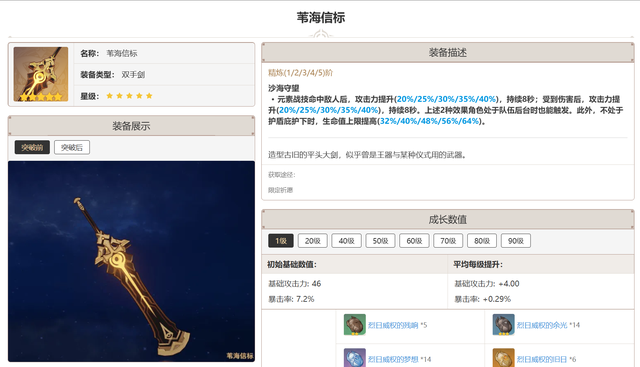This screenshot has width=640, height=367.
Task: Open the 烈日威权的旧日 material link
Action: pyautogui.click(x=542, y=359)
